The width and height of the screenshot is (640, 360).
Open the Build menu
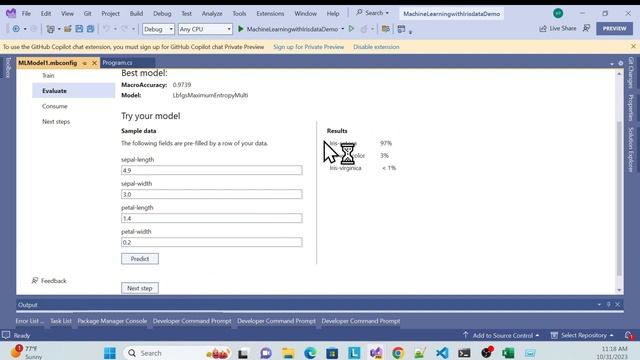coord(136,13)
